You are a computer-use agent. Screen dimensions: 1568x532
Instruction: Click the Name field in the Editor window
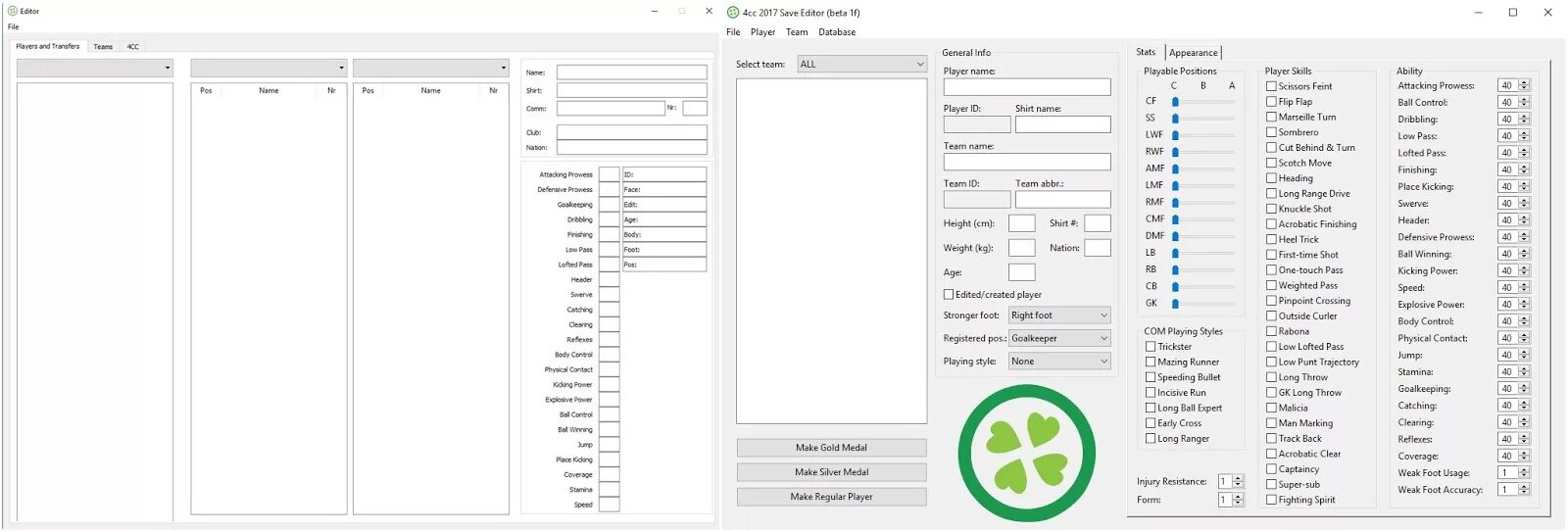click(x=632, y=73)
